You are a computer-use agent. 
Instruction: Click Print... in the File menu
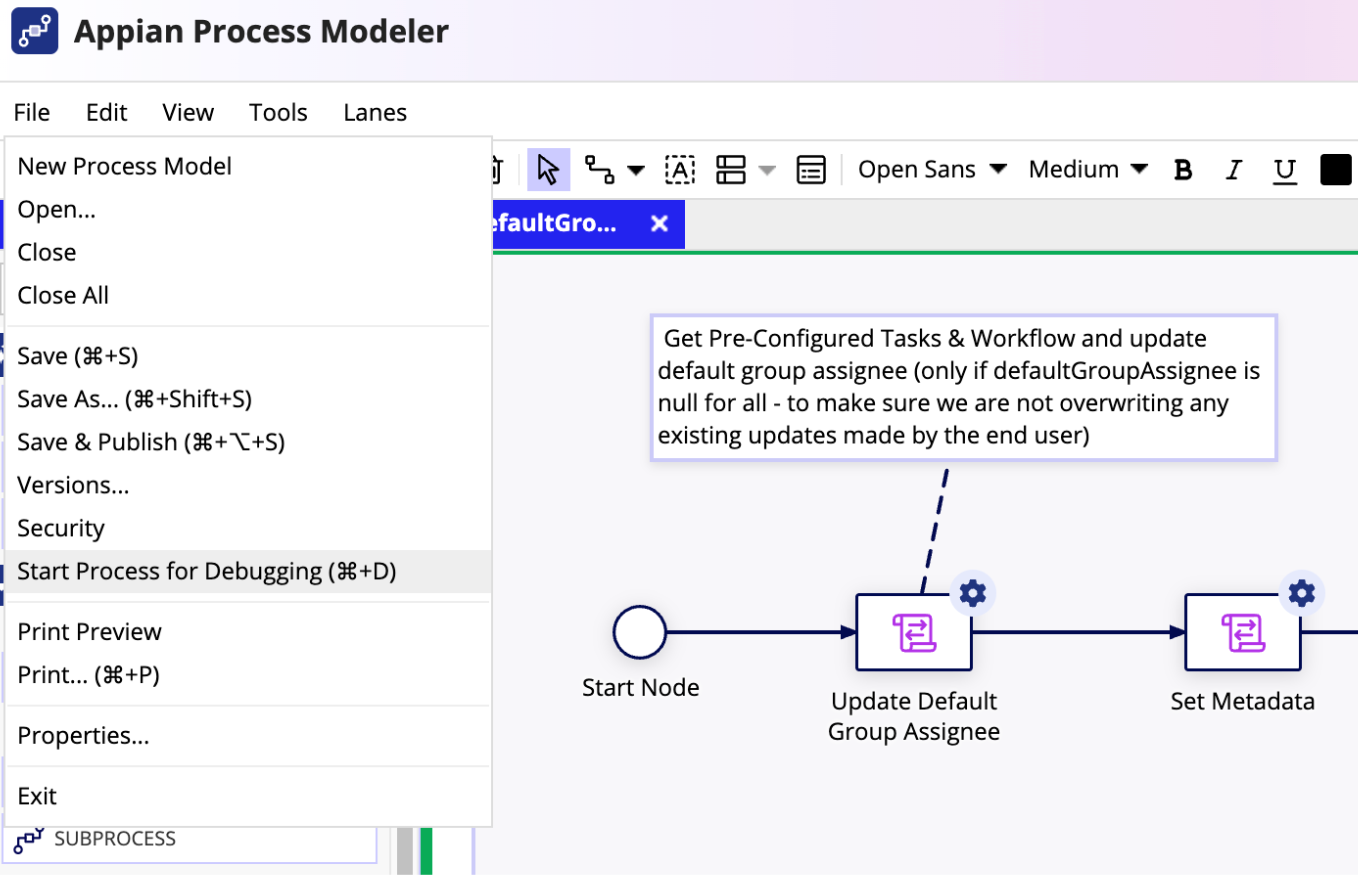[x=248, y=675]
